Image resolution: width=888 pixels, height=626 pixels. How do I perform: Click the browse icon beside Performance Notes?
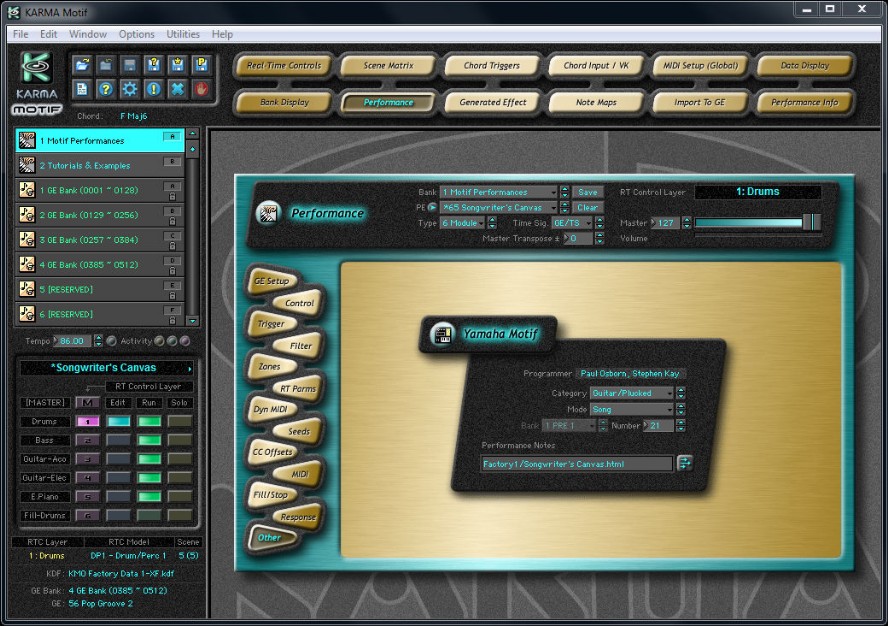coord(685,463)
